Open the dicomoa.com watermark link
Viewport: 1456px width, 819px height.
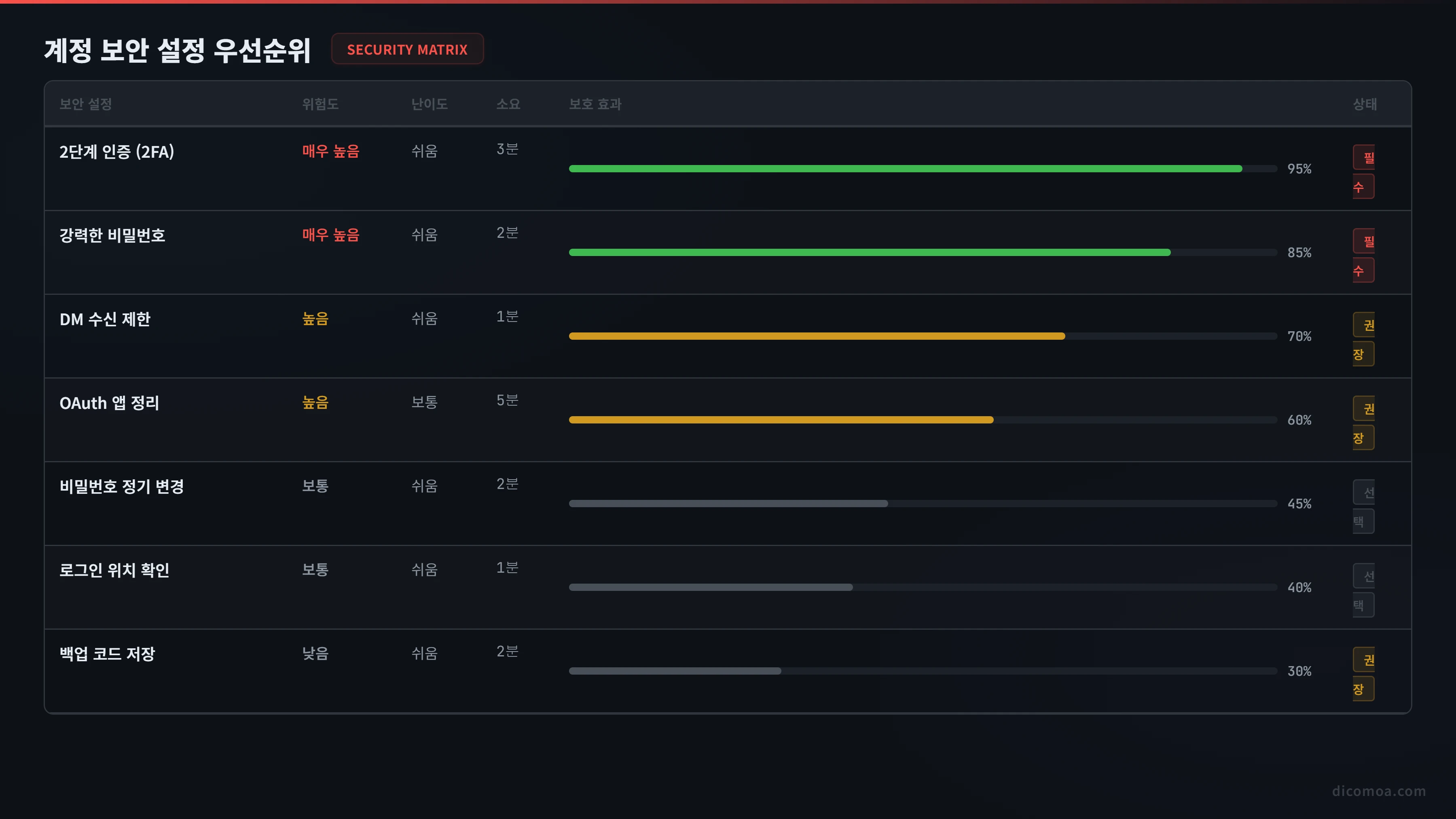point(1379,791)
